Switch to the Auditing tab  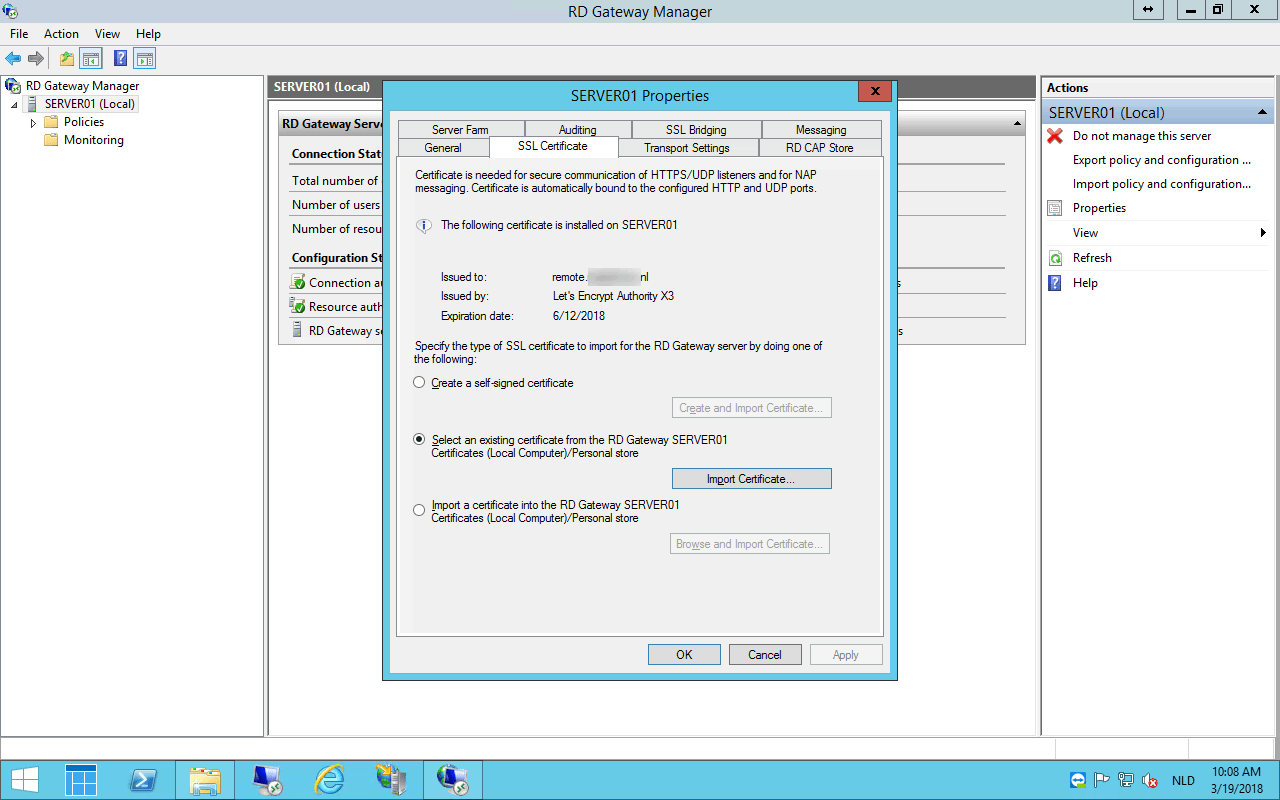click(577, 130)
